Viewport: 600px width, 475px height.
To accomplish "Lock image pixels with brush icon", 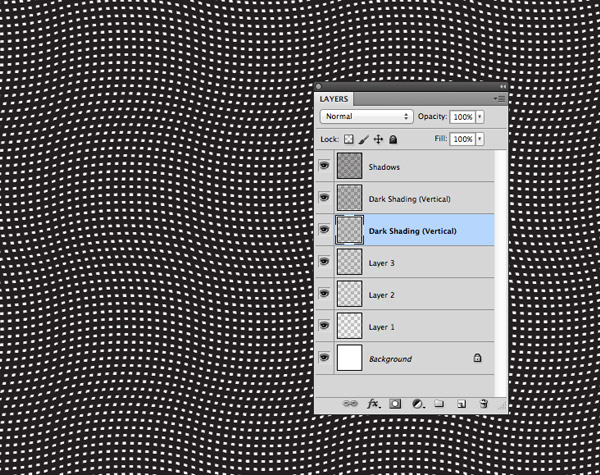I will point(364,139).
